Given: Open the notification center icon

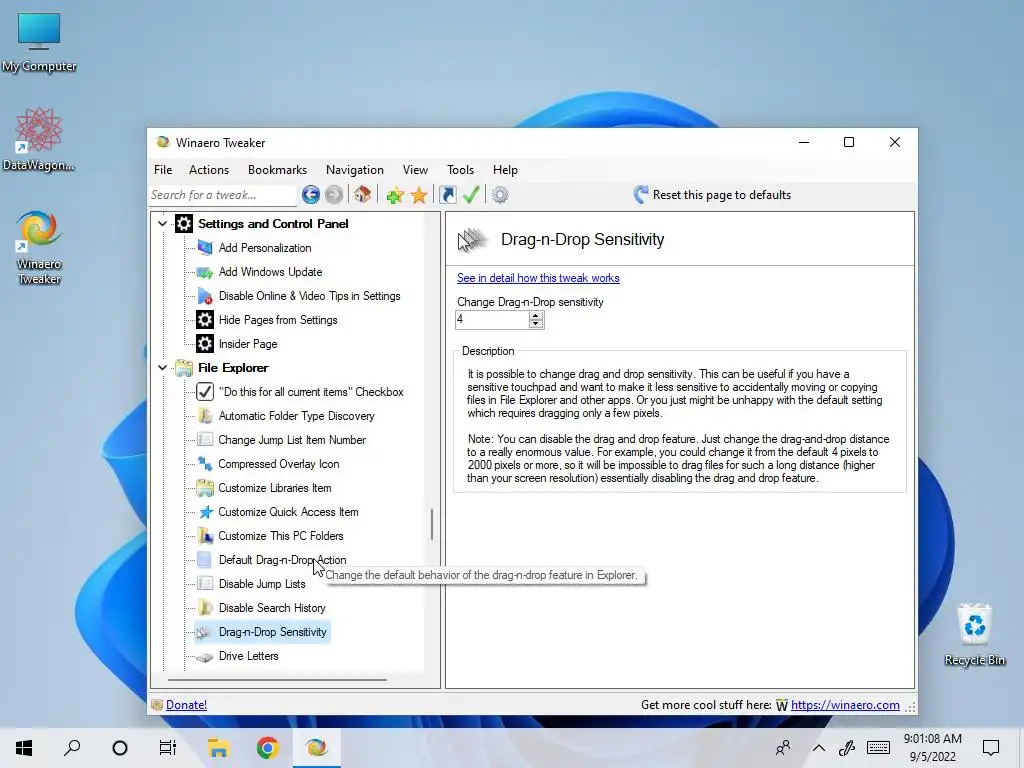Looking at the screenshot, I should click(x=991, y=748).
